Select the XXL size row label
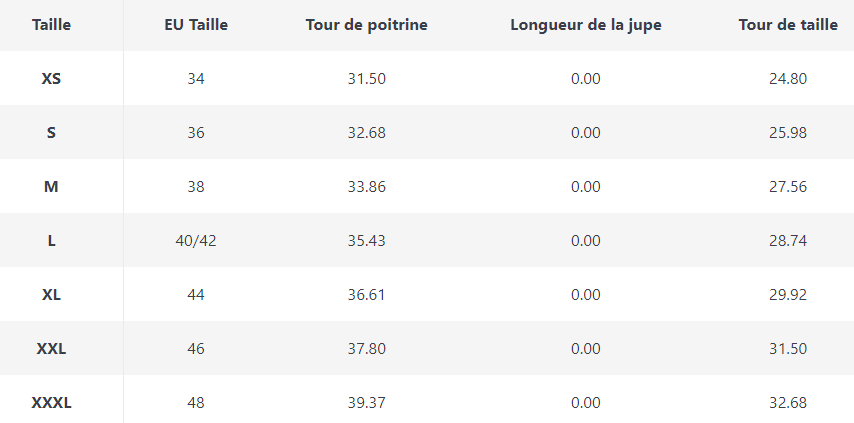 coord(51,349)
